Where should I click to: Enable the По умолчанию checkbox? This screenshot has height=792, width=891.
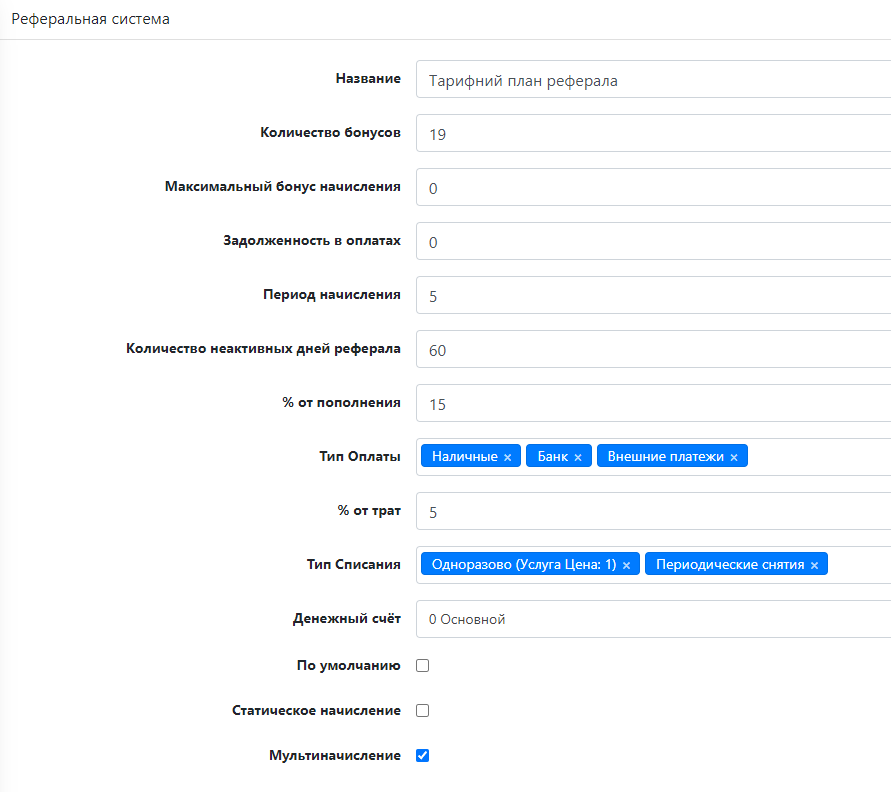point(422,665)
